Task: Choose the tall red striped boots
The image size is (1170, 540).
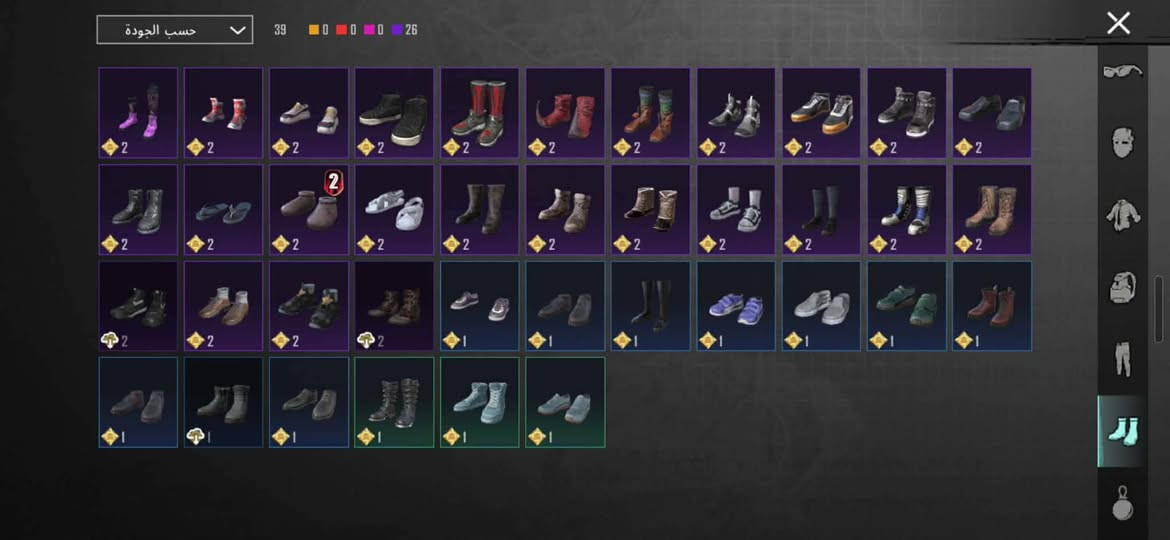Action: [x=480, y=113]
